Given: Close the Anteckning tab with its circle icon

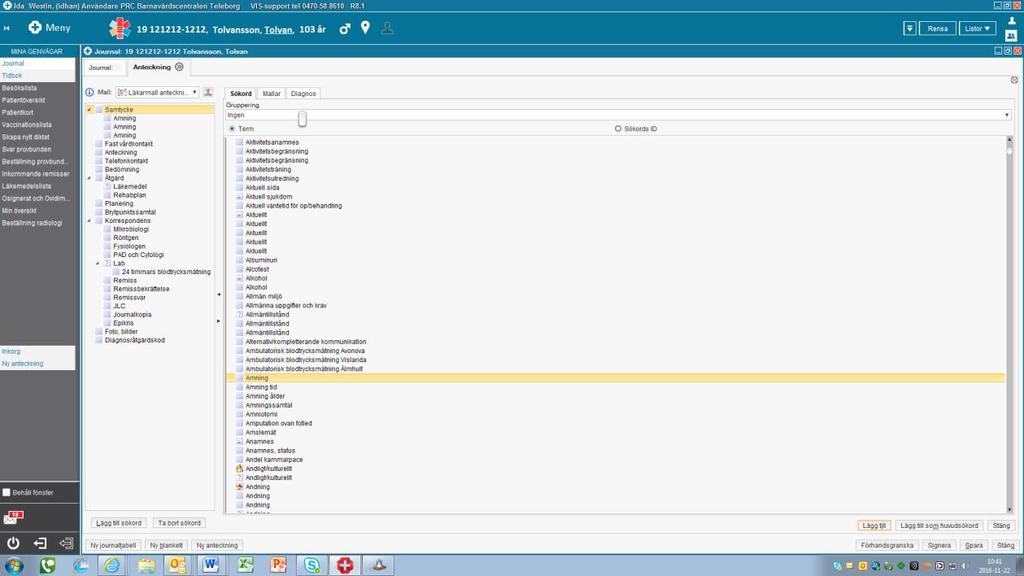Looking at the screenshot, I should pyautogui.click(x=179, y=67).
